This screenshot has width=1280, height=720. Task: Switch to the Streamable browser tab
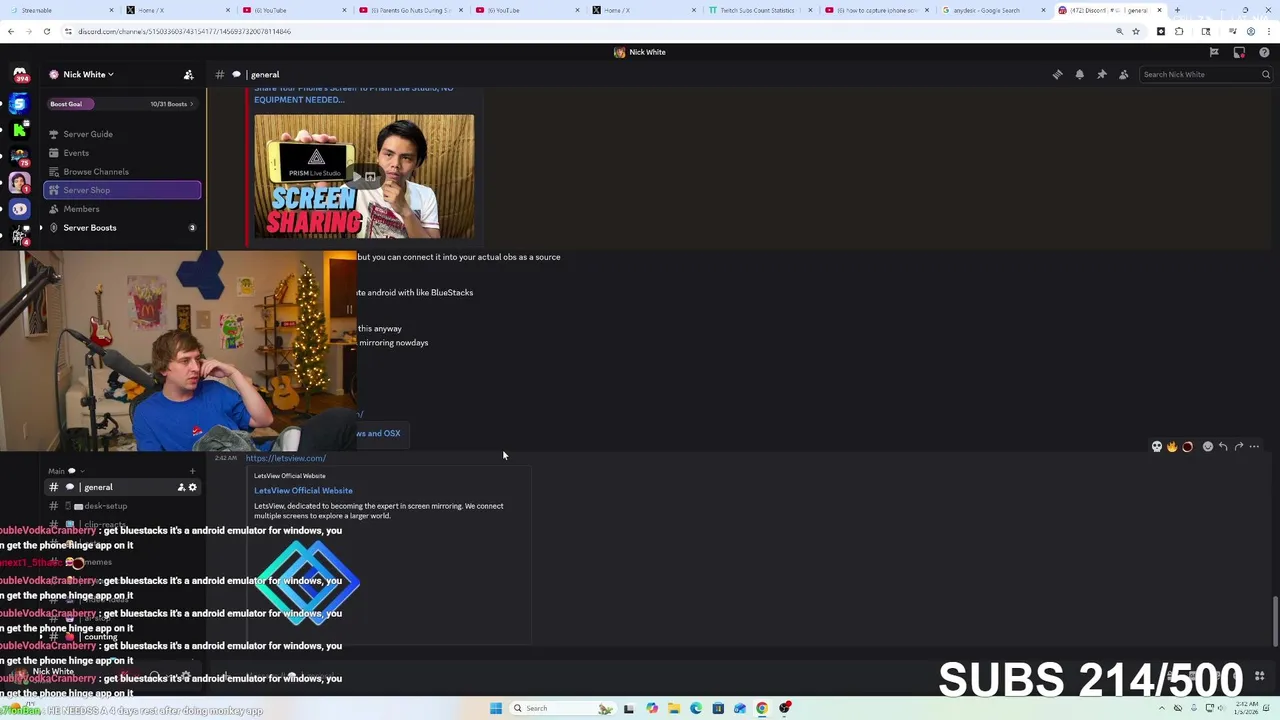(x=58, y=10)
